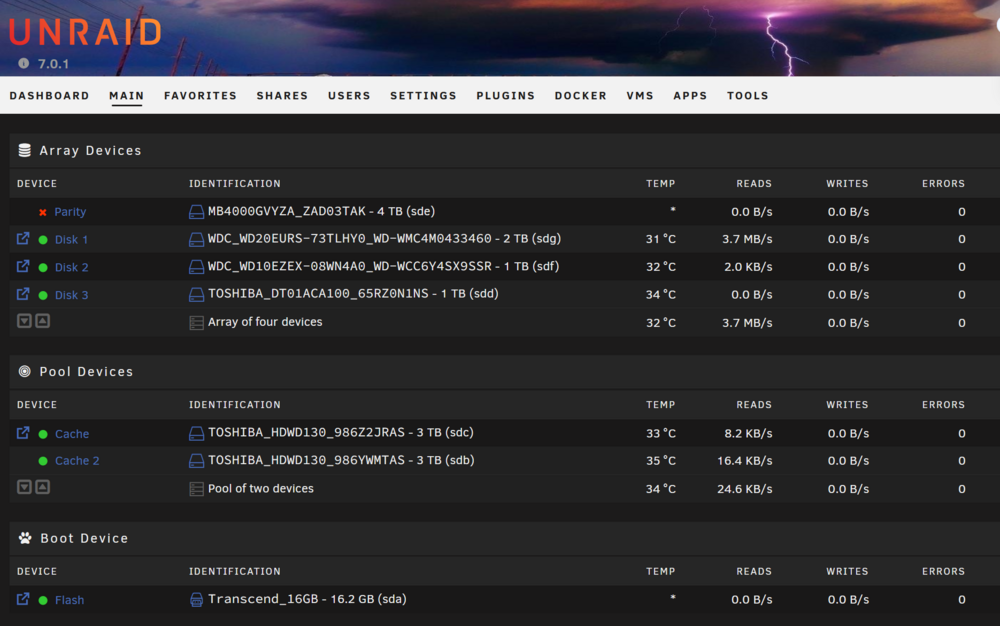Click the 24.6 KB/s pool total reads value
The height and width of the screenshot is (626, 1000).
point(744,489)
